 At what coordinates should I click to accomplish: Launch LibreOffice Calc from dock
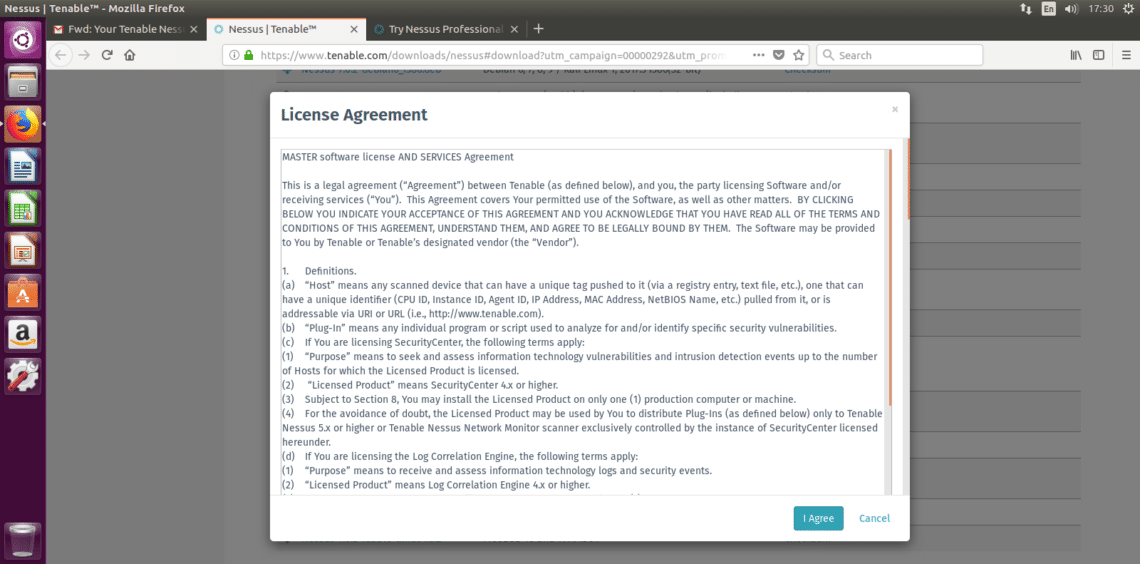point(23,208)
